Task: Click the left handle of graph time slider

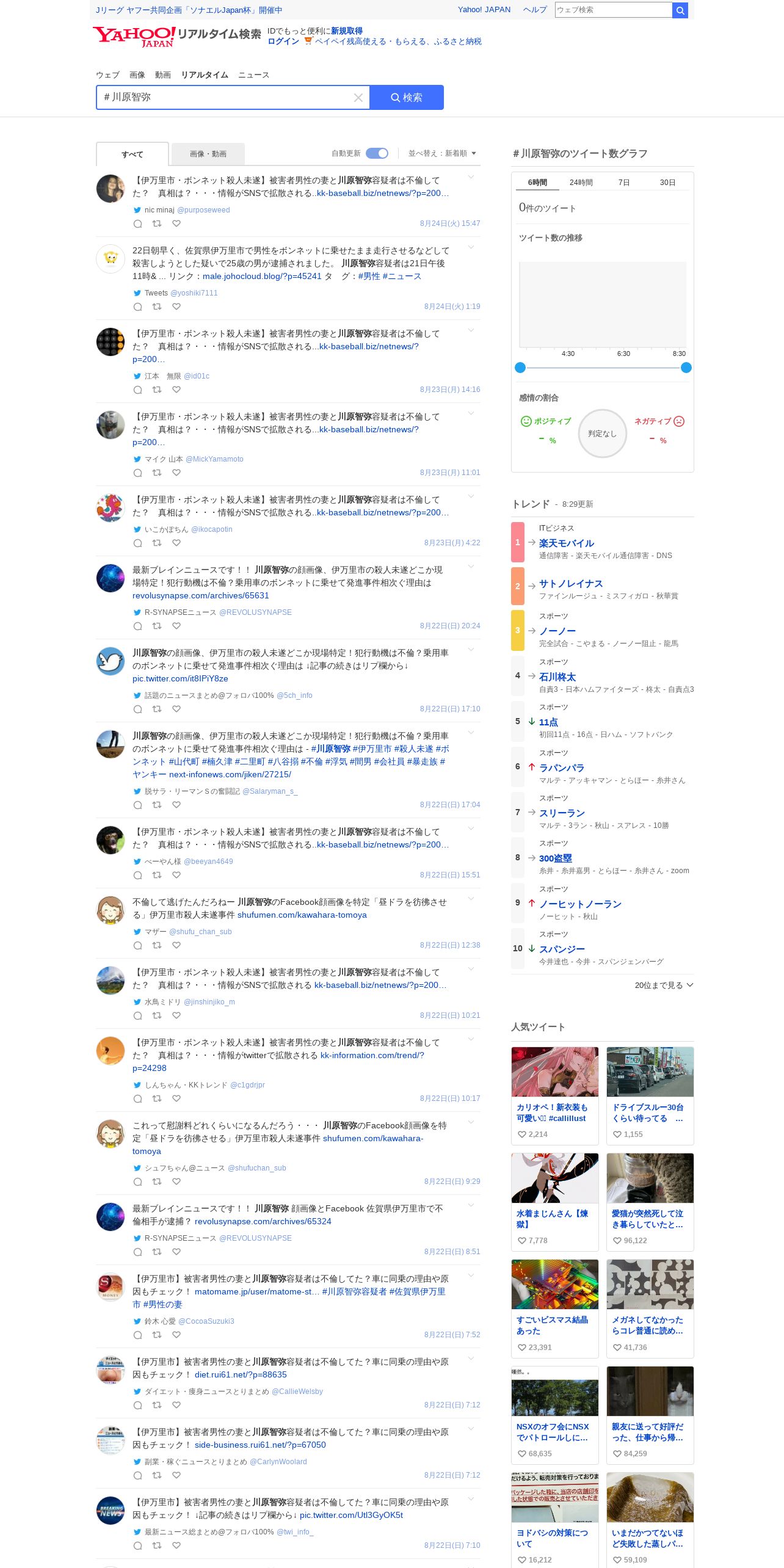Action: (520, 368)
